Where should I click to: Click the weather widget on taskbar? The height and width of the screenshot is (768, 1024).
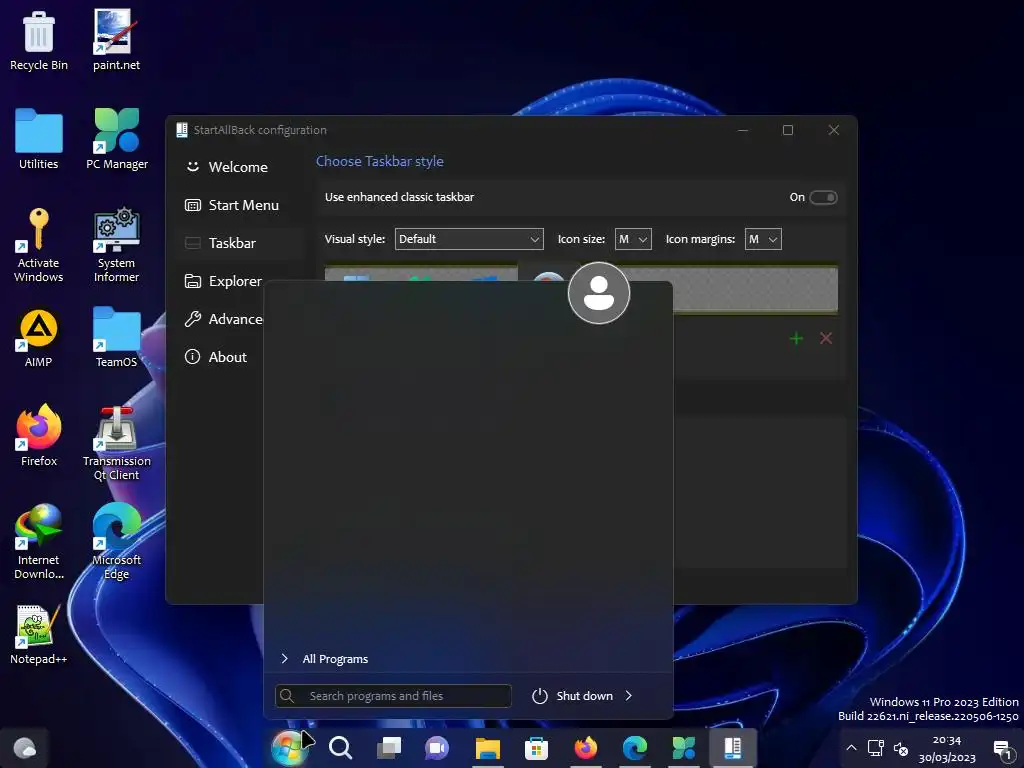point(24,747)
